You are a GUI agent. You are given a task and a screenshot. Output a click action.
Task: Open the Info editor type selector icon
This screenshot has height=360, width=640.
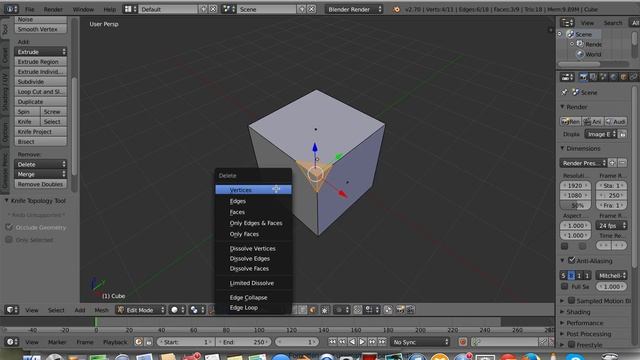click(x=11, y=9)
